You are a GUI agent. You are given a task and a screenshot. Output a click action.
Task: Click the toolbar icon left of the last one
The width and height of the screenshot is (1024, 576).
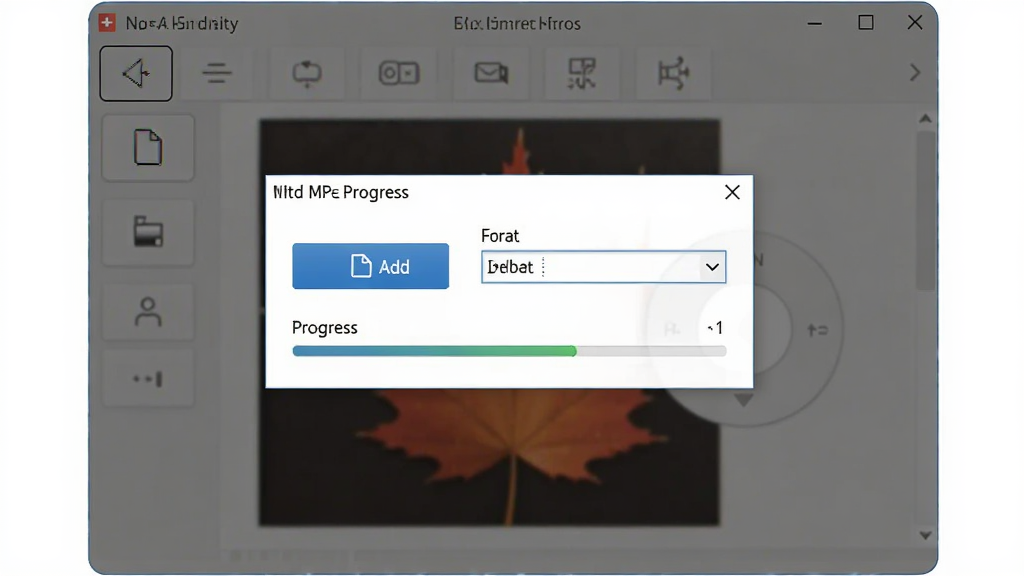[582, 73]
